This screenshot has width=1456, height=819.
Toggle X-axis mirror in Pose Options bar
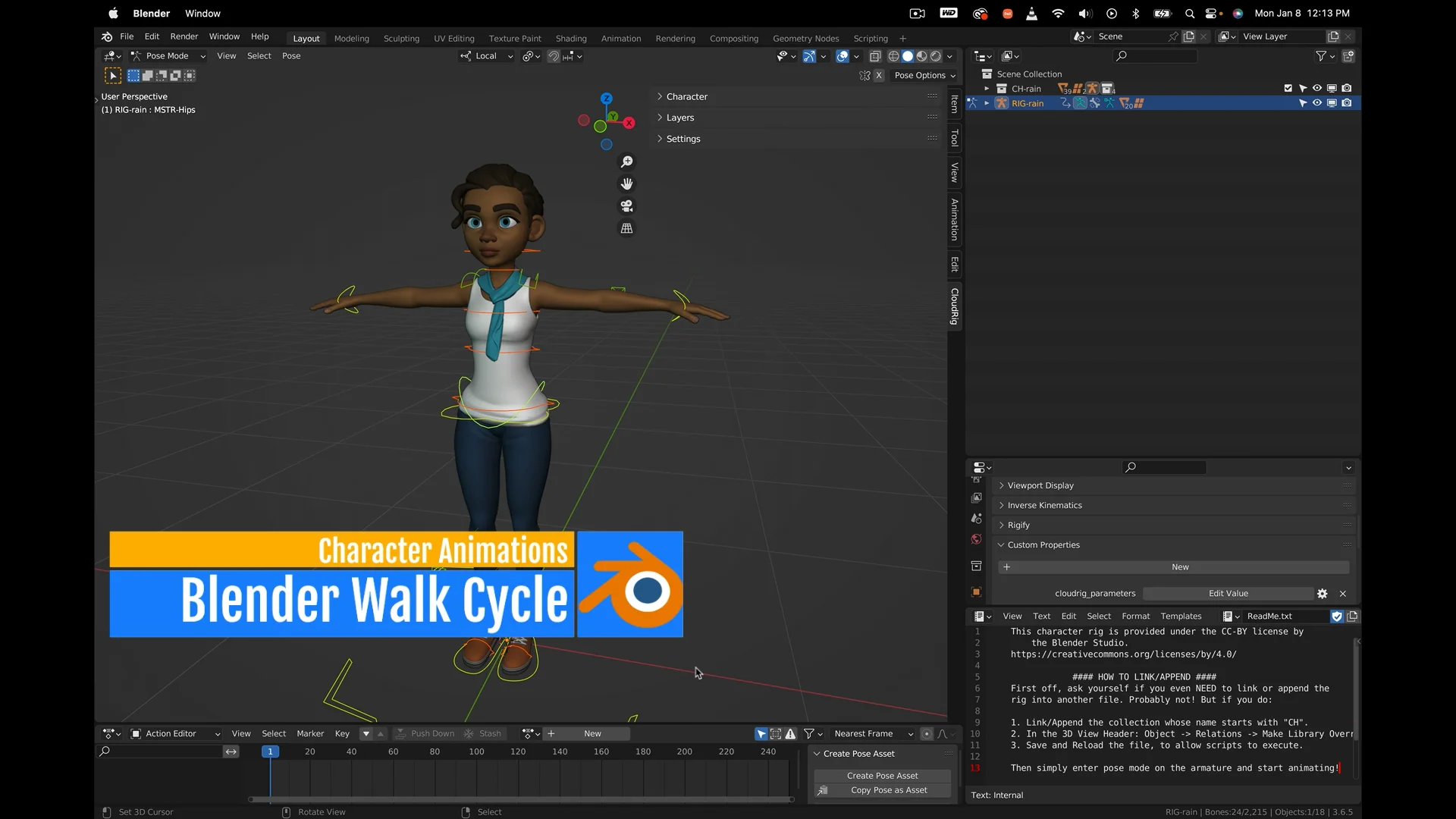click(x=879, y=76)
